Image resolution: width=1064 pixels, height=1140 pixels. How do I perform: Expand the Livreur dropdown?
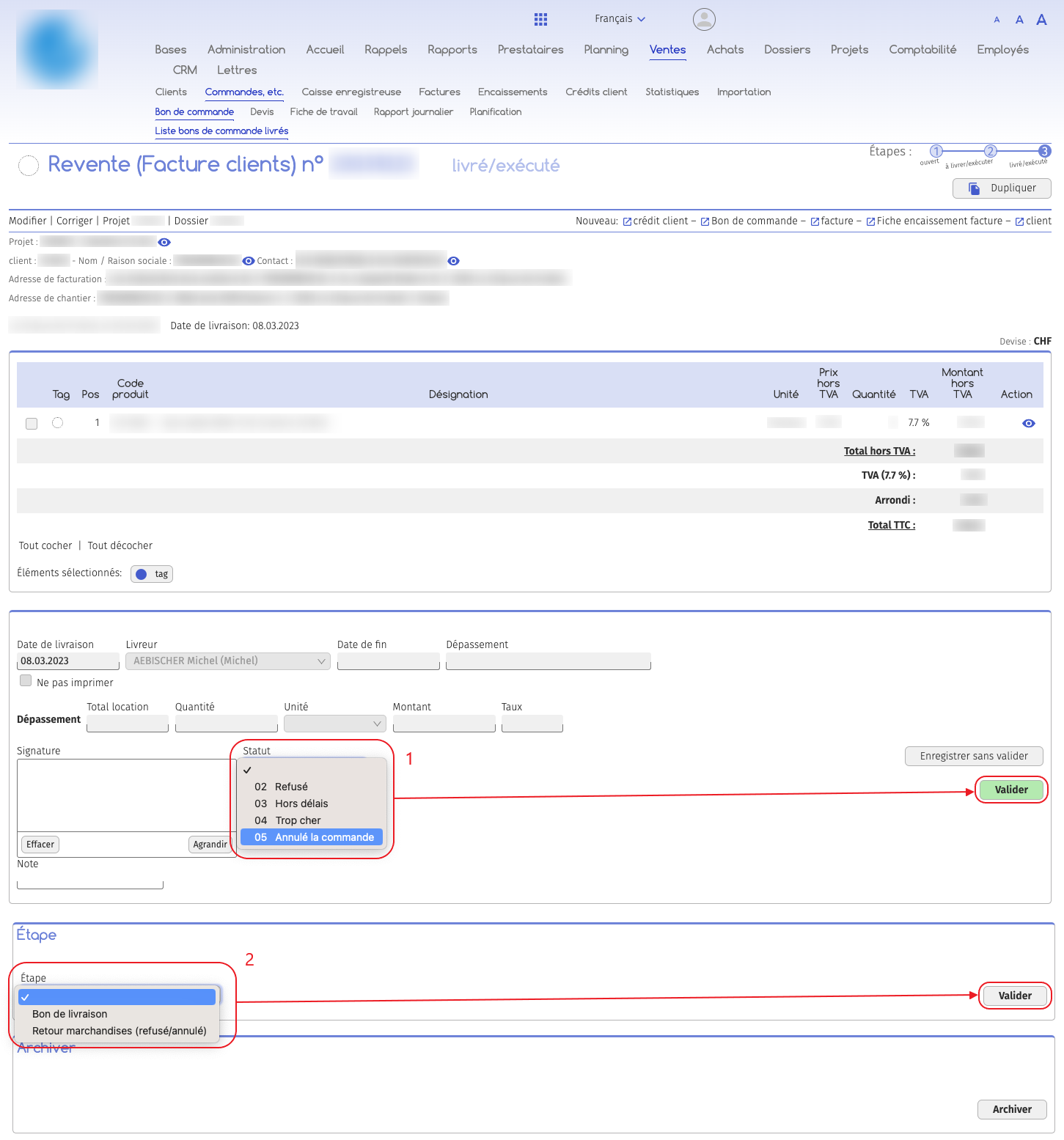pos(228,661)
